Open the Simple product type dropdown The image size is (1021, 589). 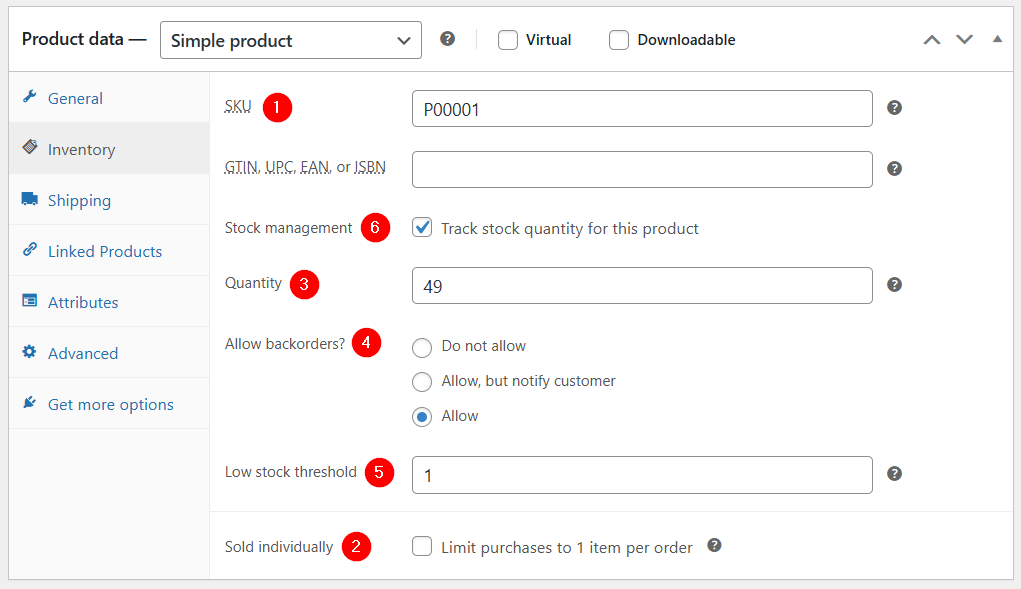point(290,40)
